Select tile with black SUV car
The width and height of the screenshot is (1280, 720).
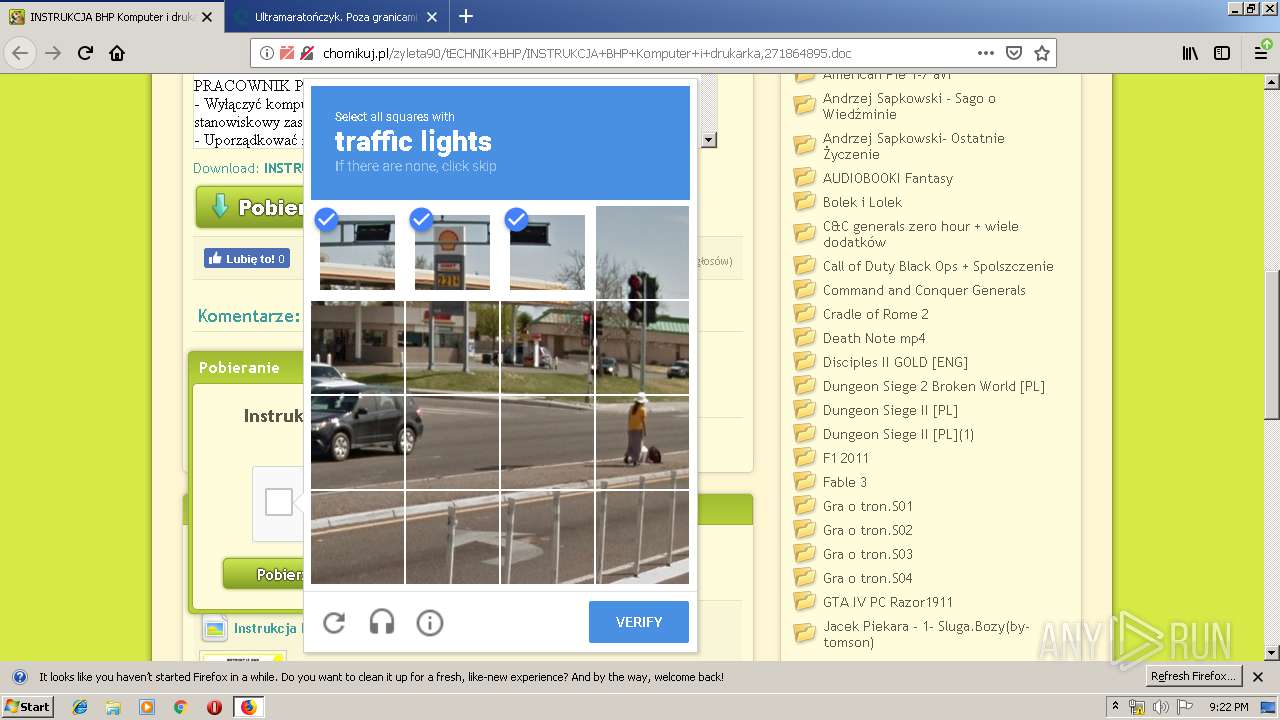pyautogui.click(x=357, y=442)
